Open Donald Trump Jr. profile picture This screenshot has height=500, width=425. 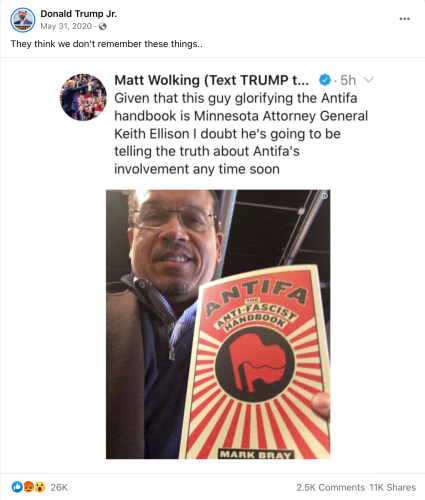(x=23, y=20)
